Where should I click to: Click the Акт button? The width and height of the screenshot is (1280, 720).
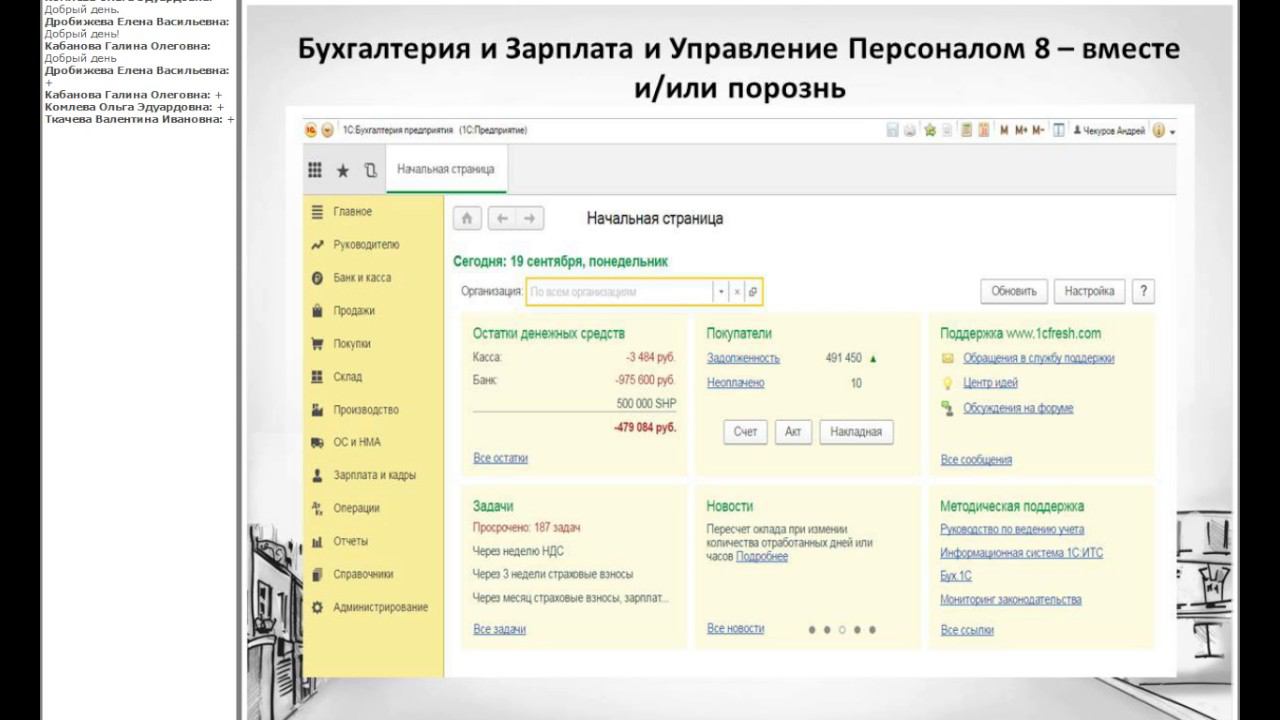coord(793,432)
